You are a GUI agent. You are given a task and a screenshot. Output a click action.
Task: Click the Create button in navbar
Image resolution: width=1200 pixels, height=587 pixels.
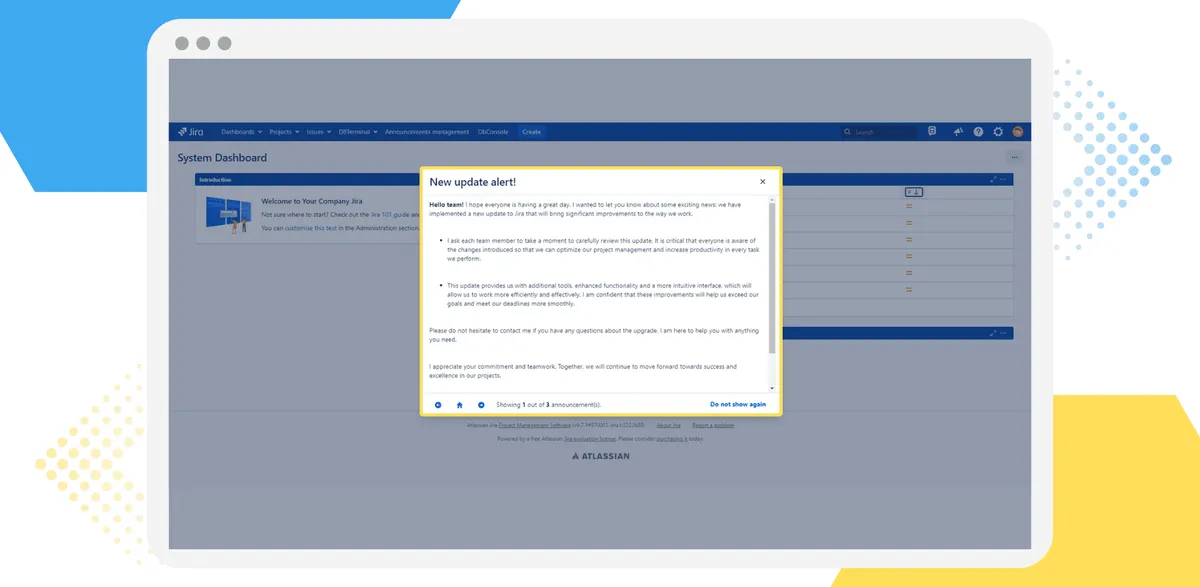click(x=531, y=132)
